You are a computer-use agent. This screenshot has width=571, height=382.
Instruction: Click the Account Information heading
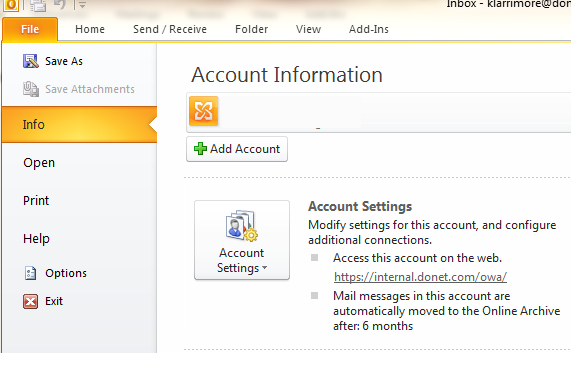287,75
